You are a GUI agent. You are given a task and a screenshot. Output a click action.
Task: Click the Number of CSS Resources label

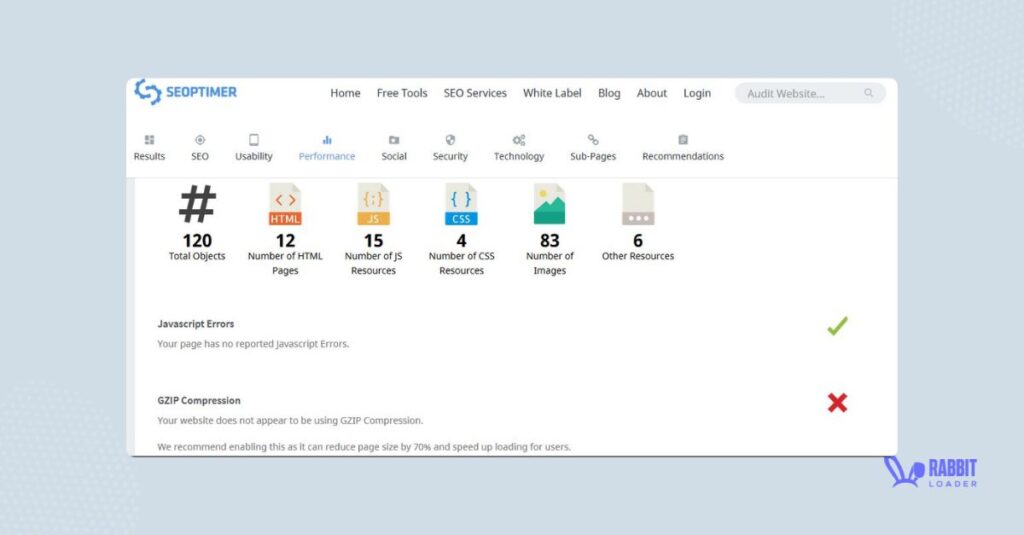pos(462,263)
